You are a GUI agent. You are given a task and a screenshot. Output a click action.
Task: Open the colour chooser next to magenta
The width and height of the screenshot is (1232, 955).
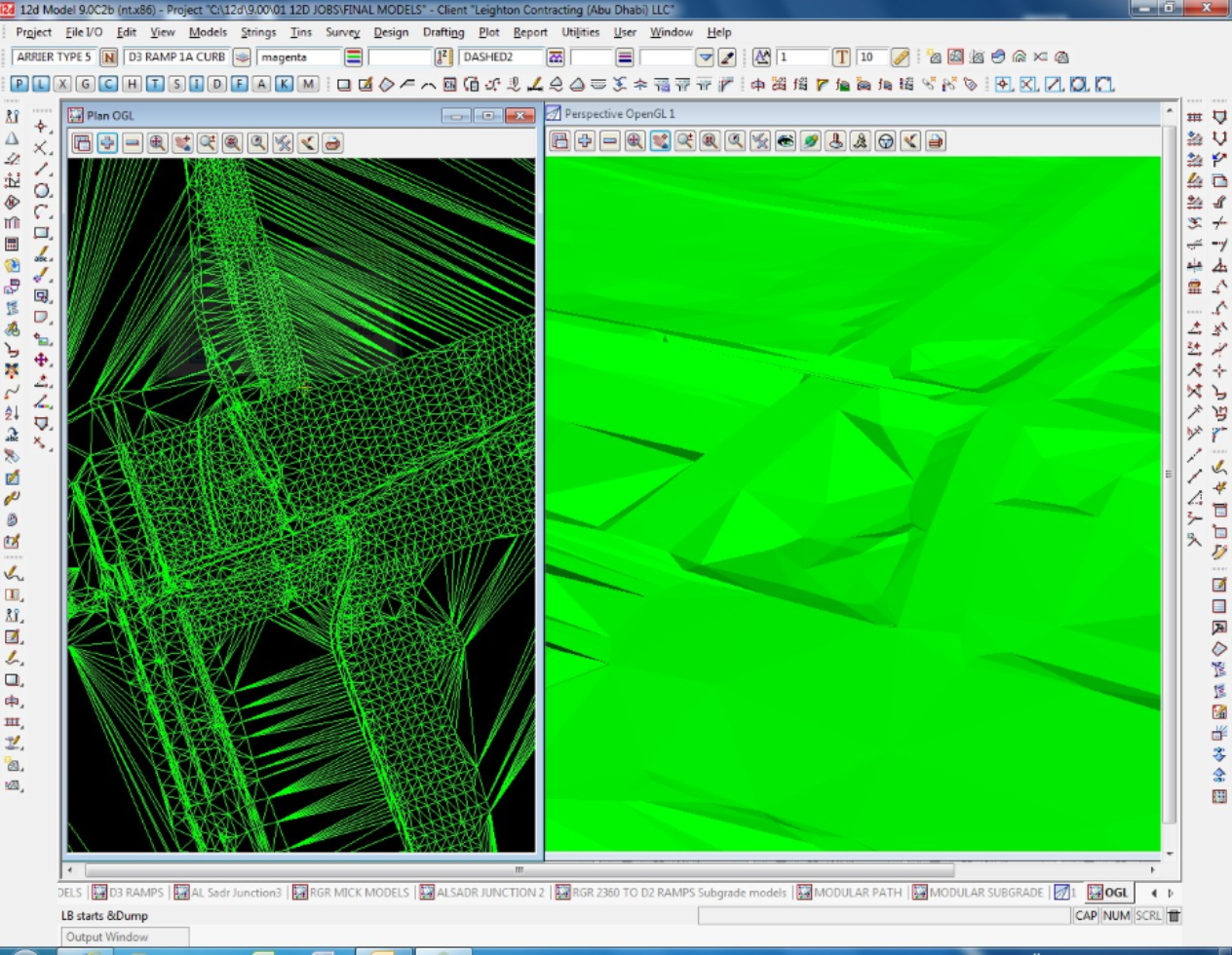(x=354, y=57)
